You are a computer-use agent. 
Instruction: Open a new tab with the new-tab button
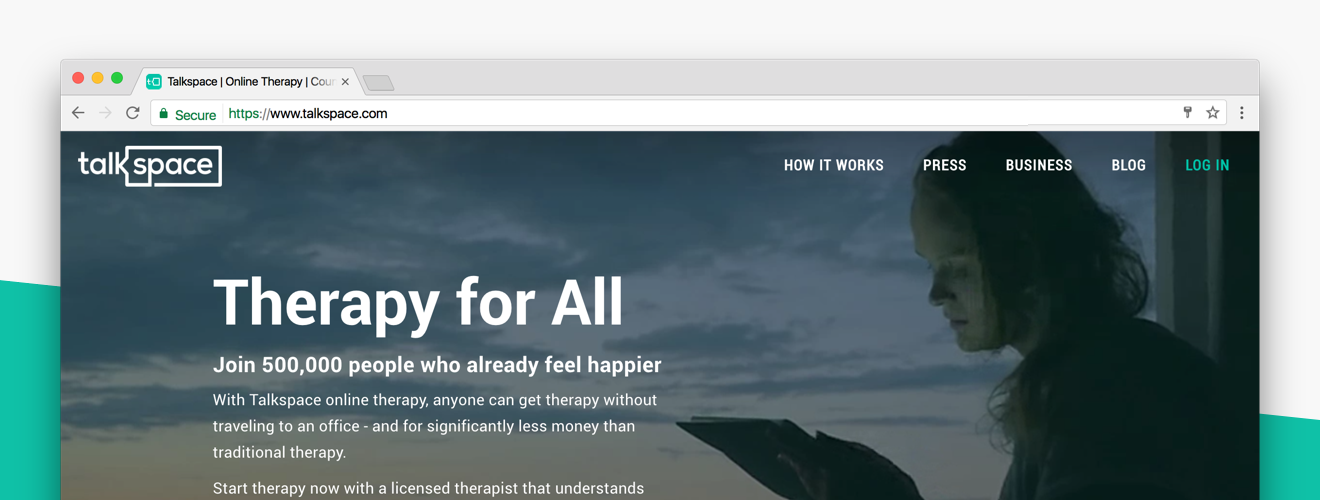coord(378,83)
